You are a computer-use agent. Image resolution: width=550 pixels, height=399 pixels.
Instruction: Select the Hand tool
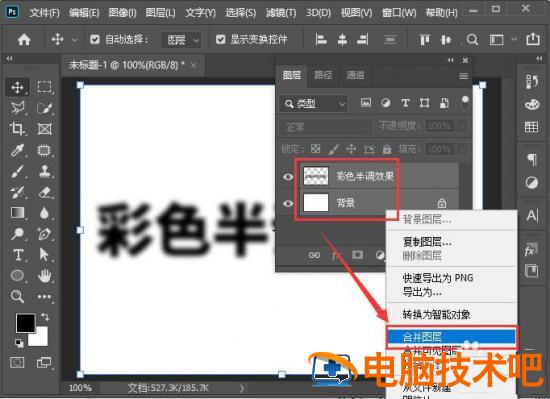tap(45, 276)
